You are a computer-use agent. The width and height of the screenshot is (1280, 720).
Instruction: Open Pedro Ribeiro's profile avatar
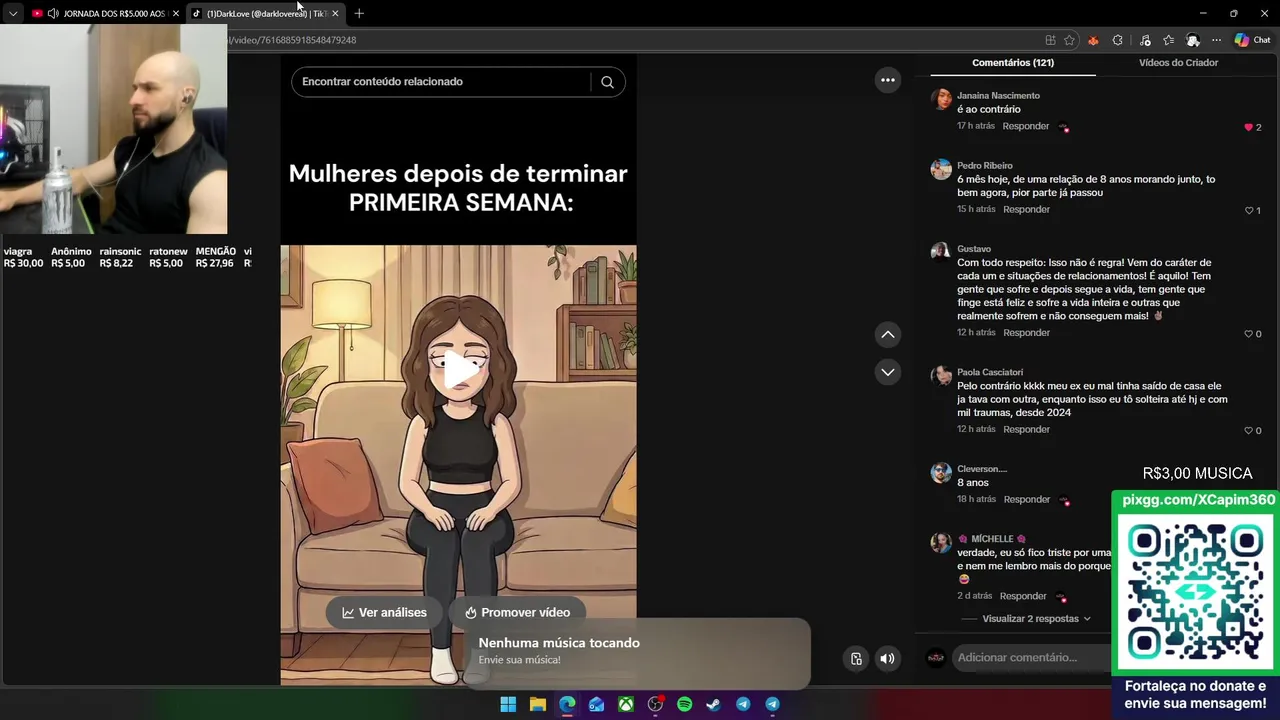941,169
